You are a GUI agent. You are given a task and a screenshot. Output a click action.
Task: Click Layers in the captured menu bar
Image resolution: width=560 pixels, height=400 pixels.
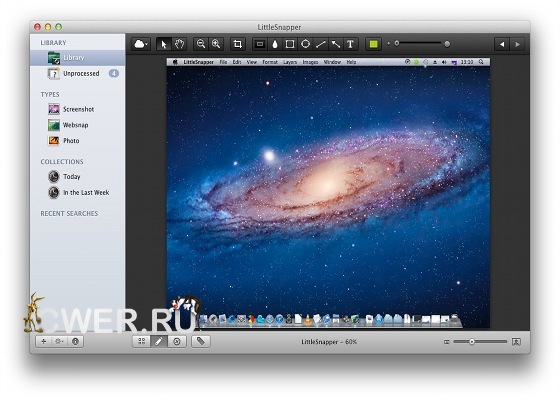click(290, 62)
